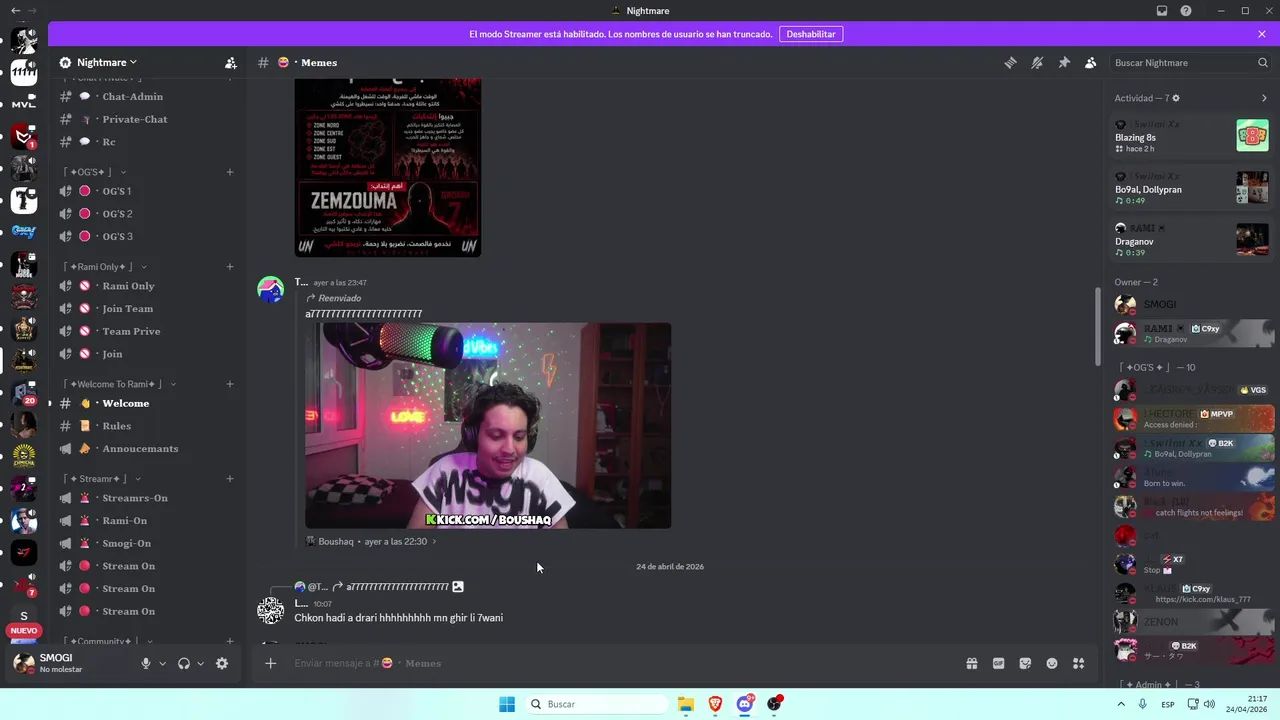Screen dimensions: 1280x720
Task: Jump to forwarded Boushaq source message
Action: tap(371, 541)
